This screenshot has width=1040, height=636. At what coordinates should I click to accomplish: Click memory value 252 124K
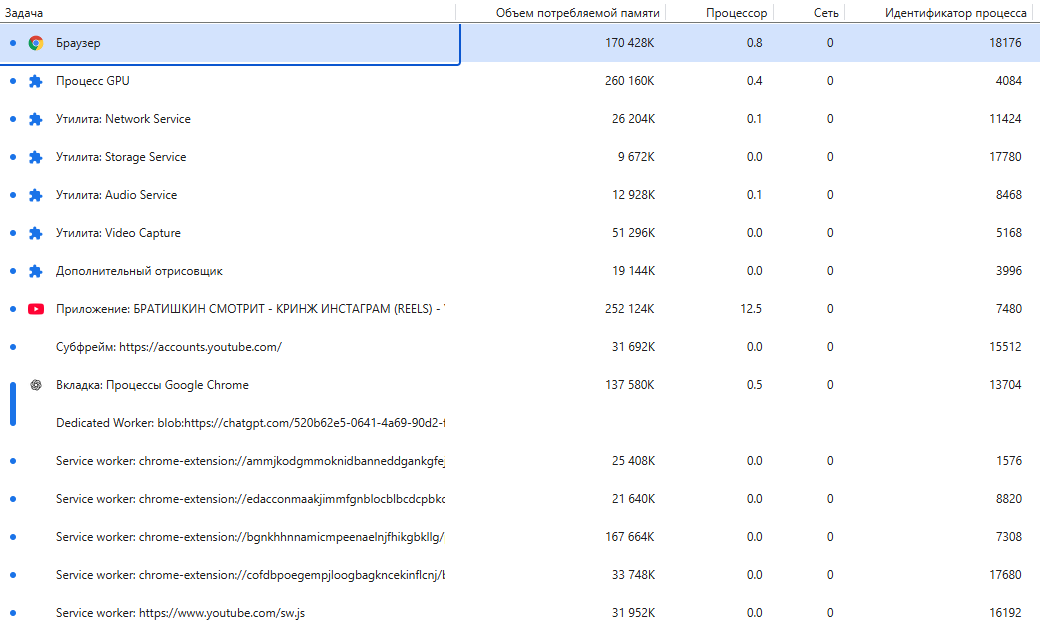[629, 309]
